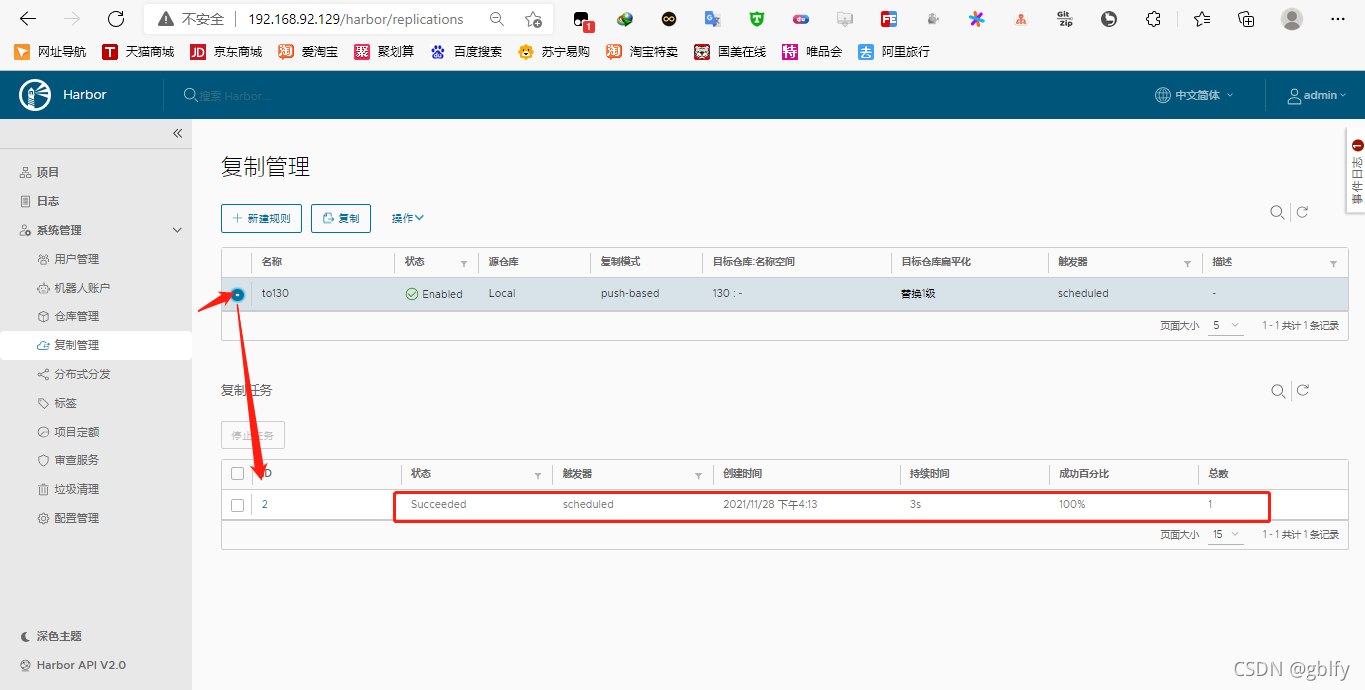1365x690 pixels.
Task: Reload the browser page
Action: click(x=116, y=19)
